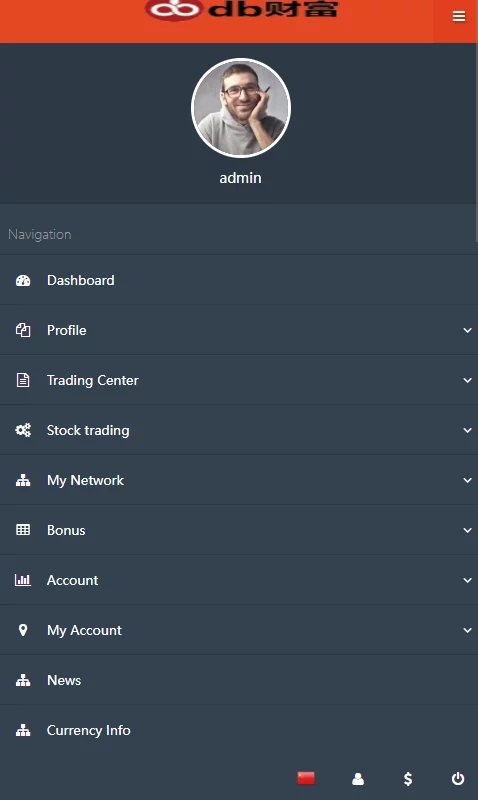This screenshot has width=478, height=800.
Task: Click the Bonus table grid icon
Action: tap(23, 530)
